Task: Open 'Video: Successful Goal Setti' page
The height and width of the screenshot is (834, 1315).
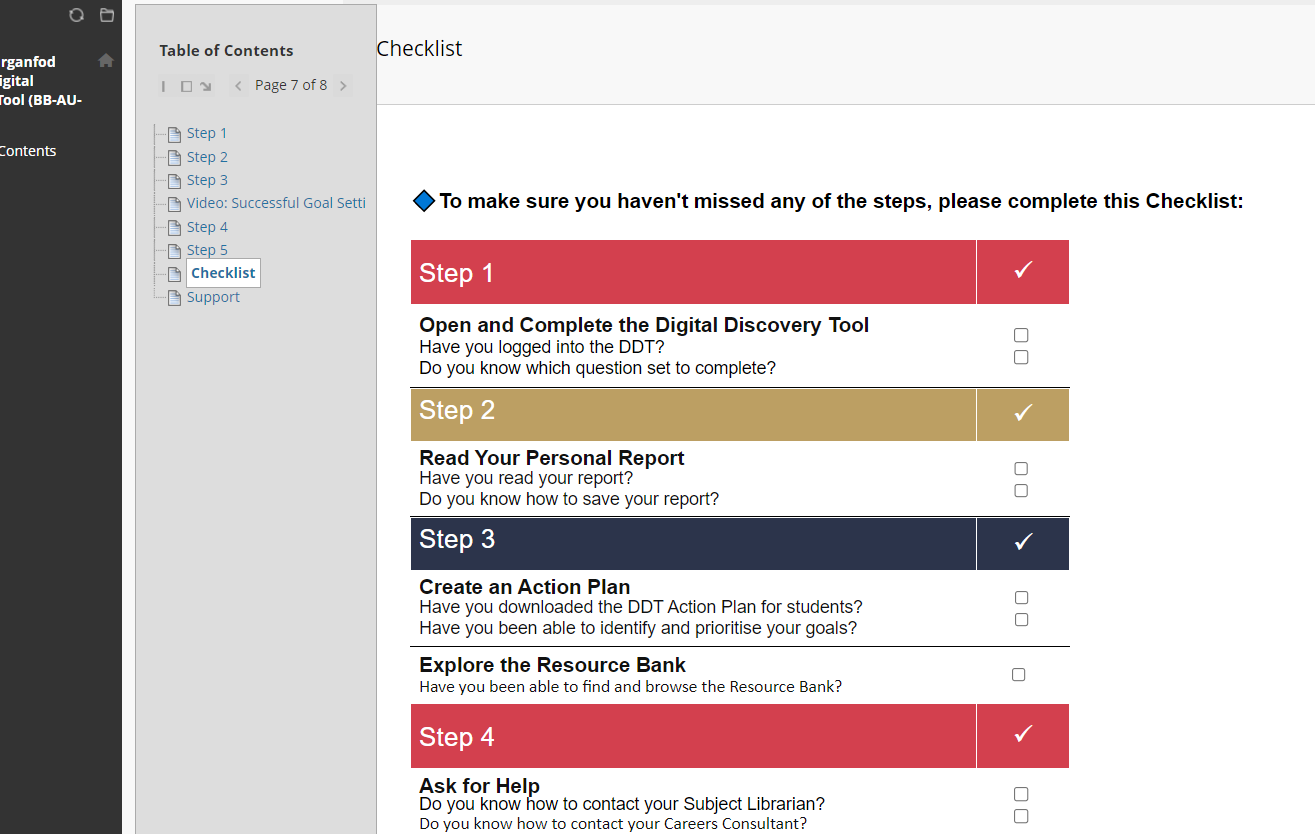Action: coord(276,203)
